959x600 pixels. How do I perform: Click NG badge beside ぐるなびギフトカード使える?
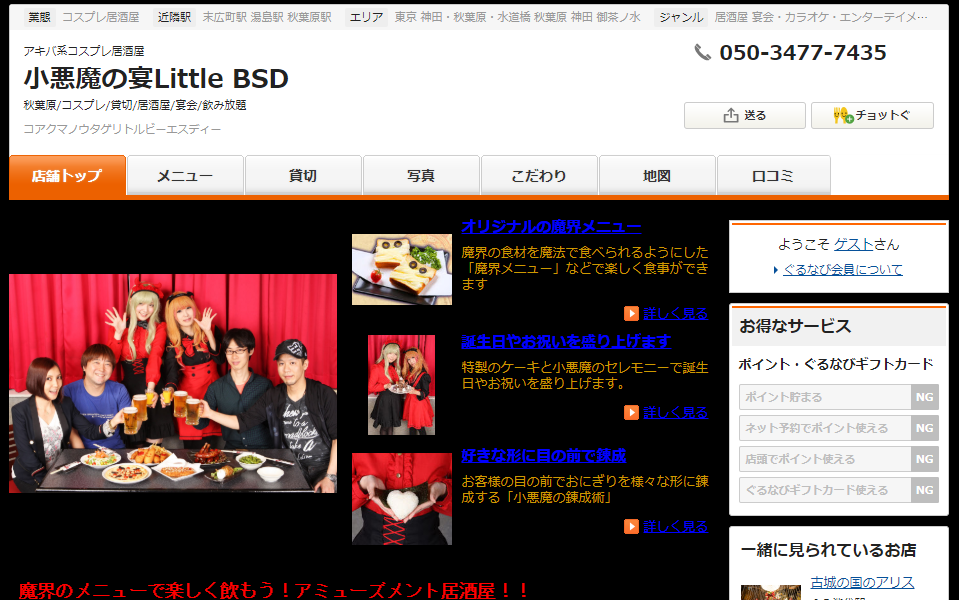pyautogui.click(x=924, y=490)
